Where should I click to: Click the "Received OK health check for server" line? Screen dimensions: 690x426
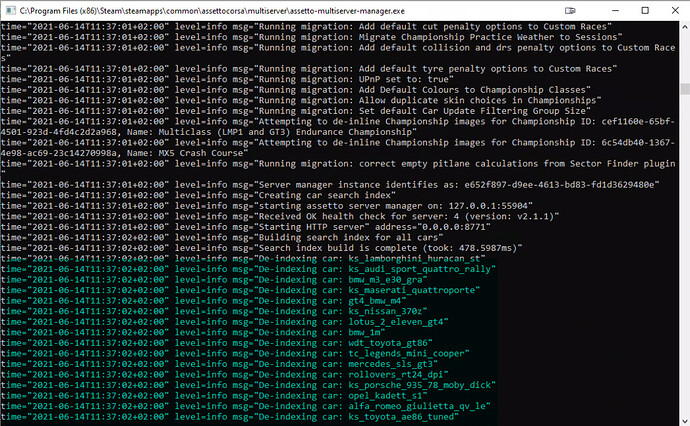click(280, 217)
